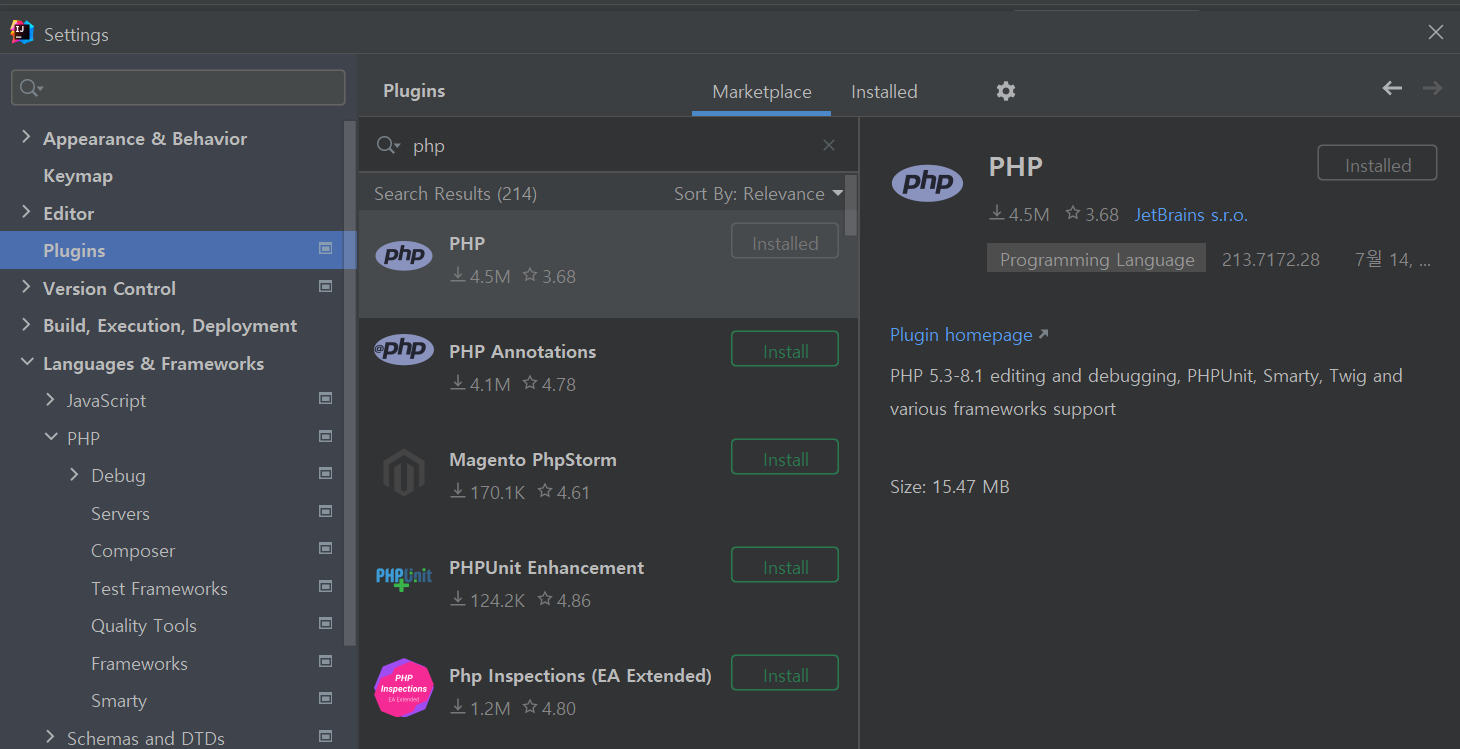Install the PHPUnit Enhancement plugin
The width and height of the screenshot is (1460, 749).
coord(785,565)
